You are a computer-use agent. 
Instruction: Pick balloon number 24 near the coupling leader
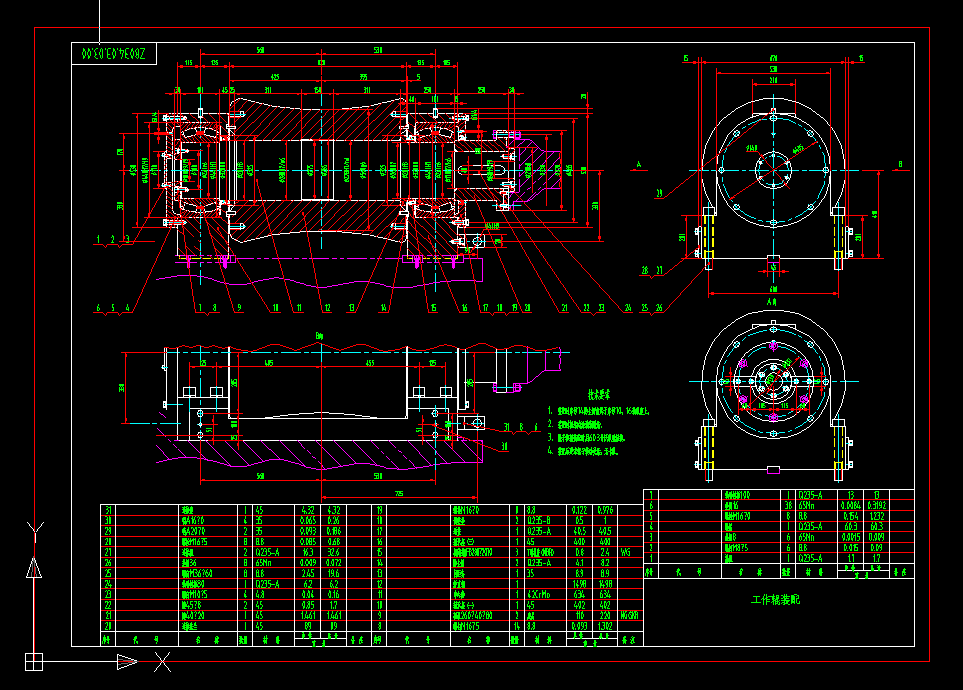(x=628, y=308)
